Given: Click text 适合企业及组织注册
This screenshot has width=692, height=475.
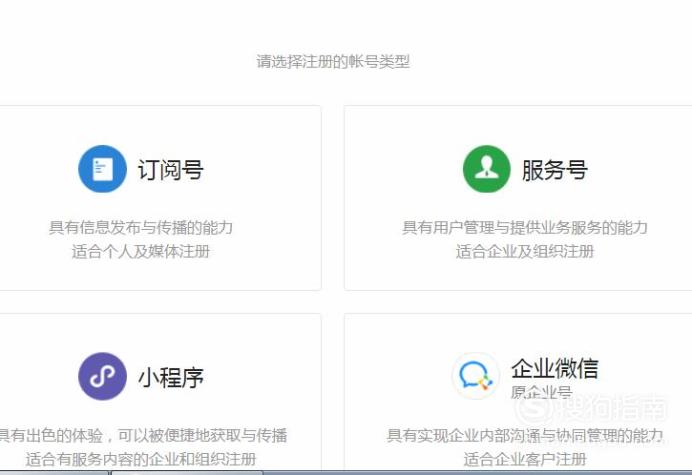Looking at the screenshot, I should (525, 252).
